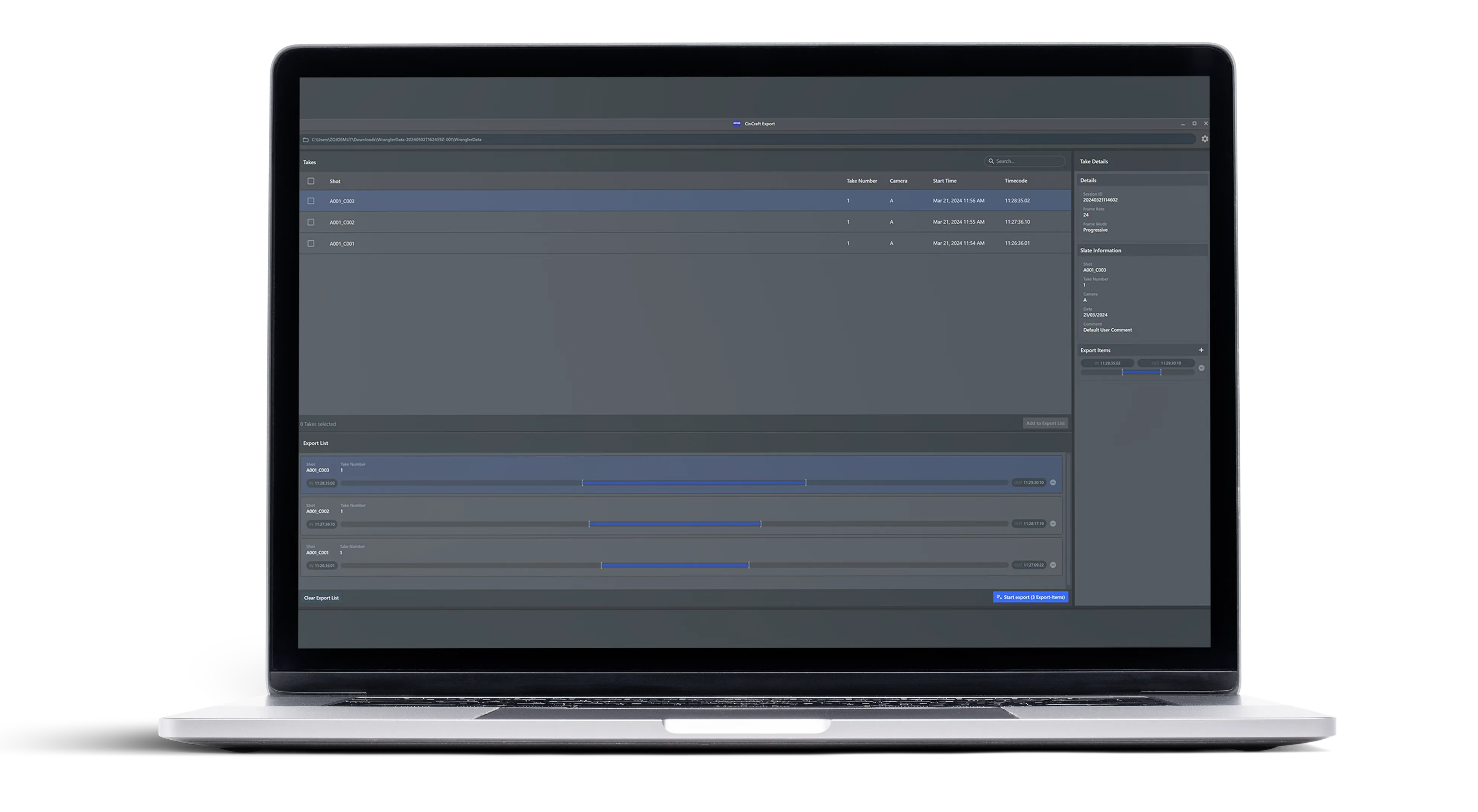Focus the takes Search field
This screenshot has height=812, width=1478.
click(x=1025, y=161)
